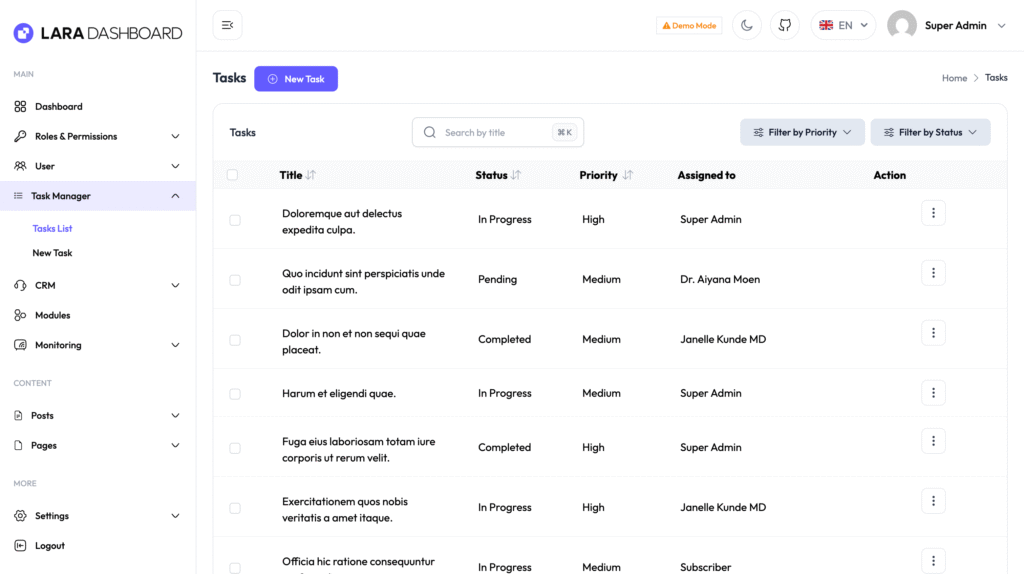Click the Super Admin avatar image

point(901,25)
